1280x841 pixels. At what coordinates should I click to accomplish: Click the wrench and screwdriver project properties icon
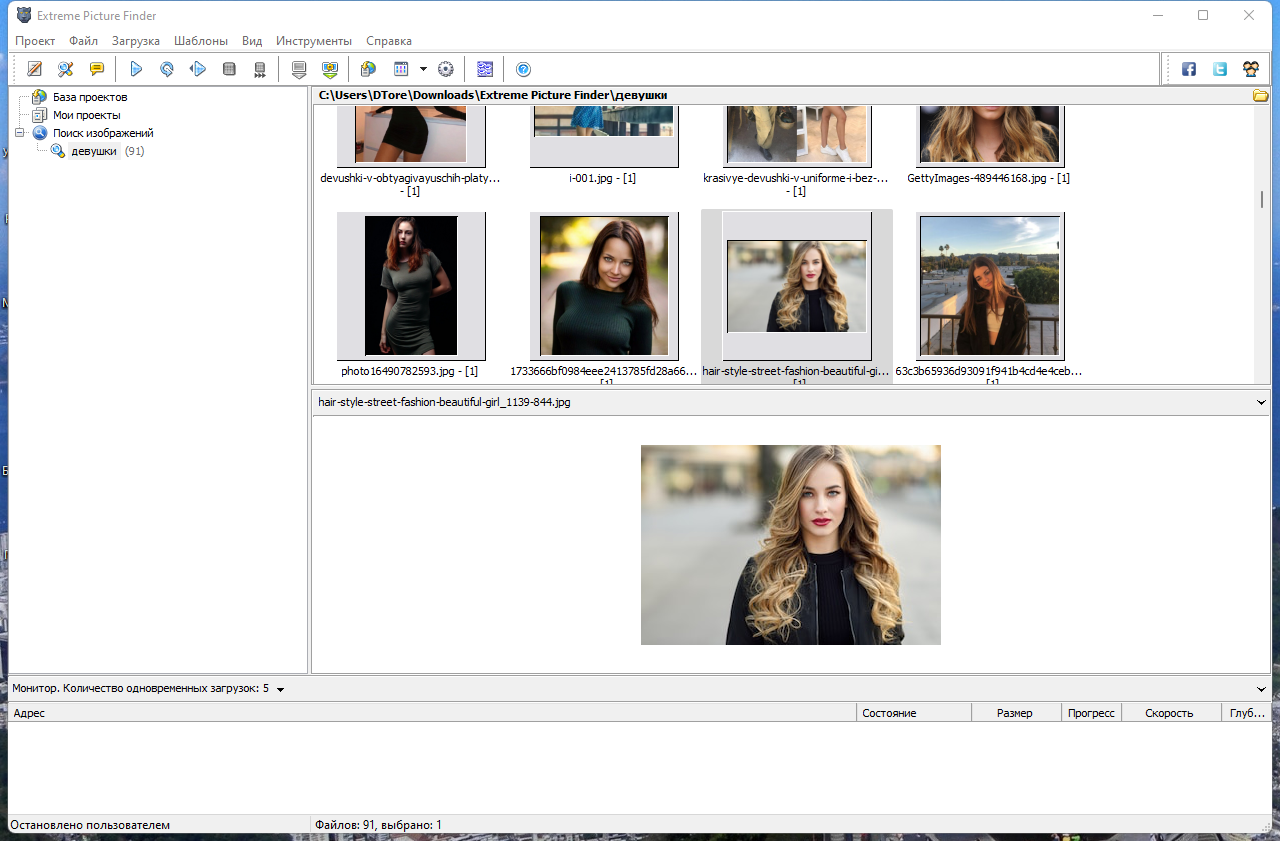[65, 69]
